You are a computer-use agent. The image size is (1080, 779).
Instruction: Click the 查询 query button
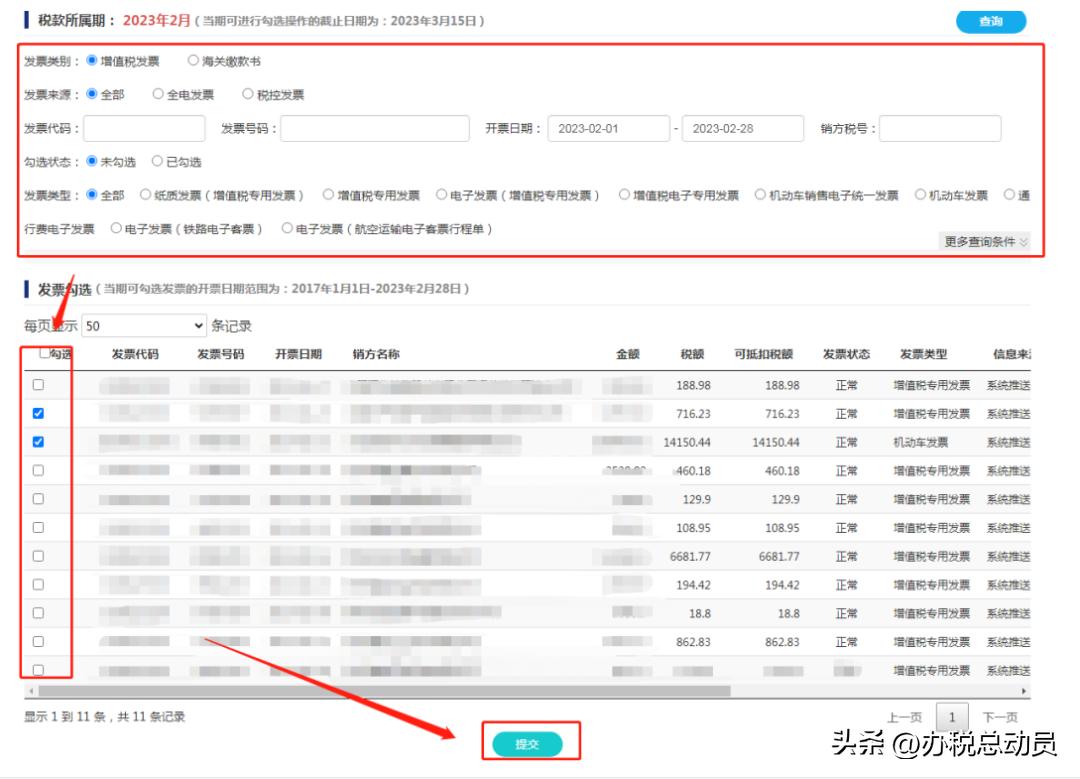coord(991,21)
